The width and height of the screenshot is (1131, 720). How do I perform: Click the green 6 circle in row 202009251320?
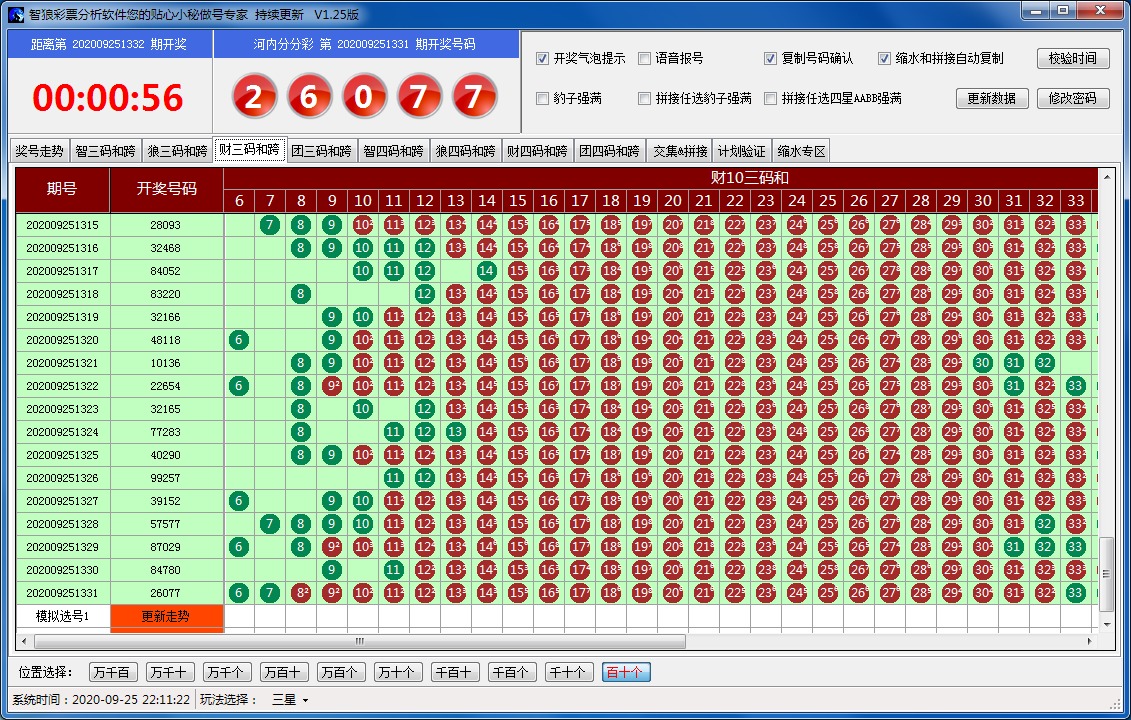click(238, 340)
